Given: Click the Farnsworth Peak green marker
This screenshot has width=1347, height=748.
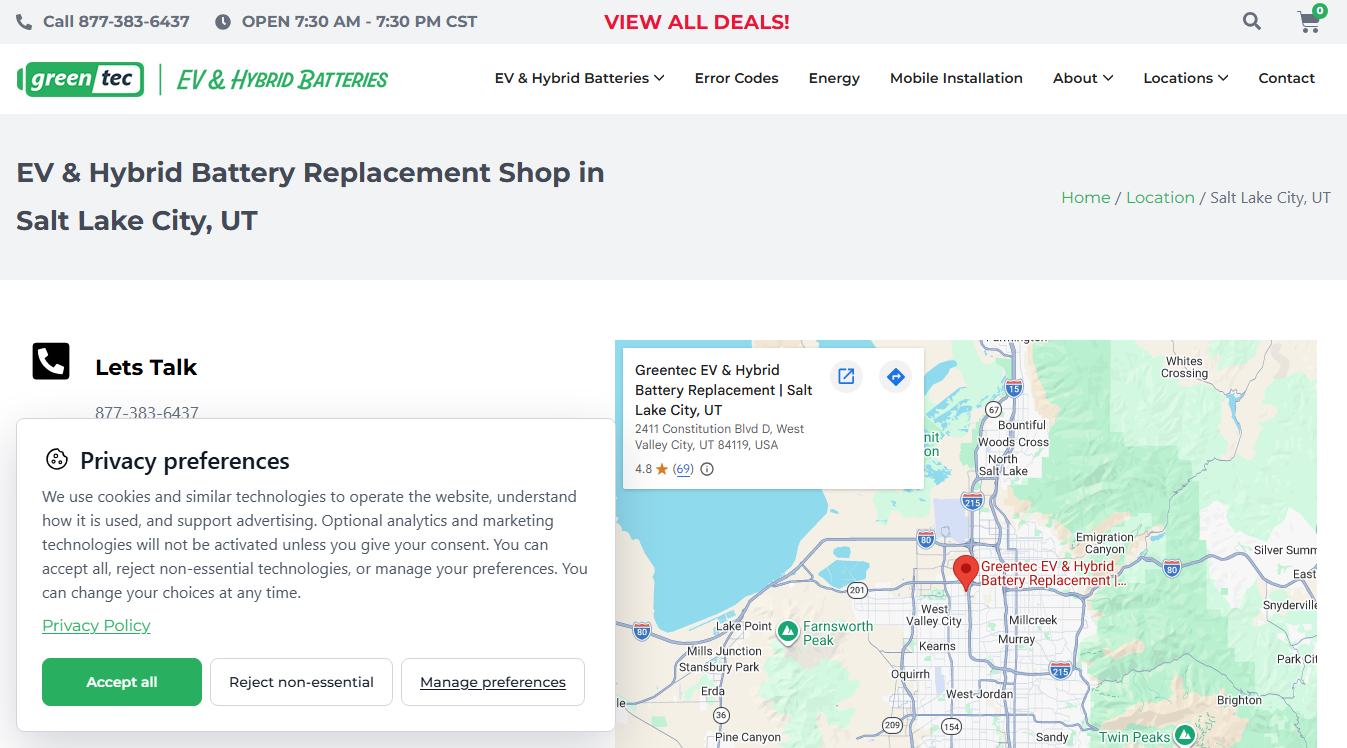Looking at the screenshot, I should 788,632.
